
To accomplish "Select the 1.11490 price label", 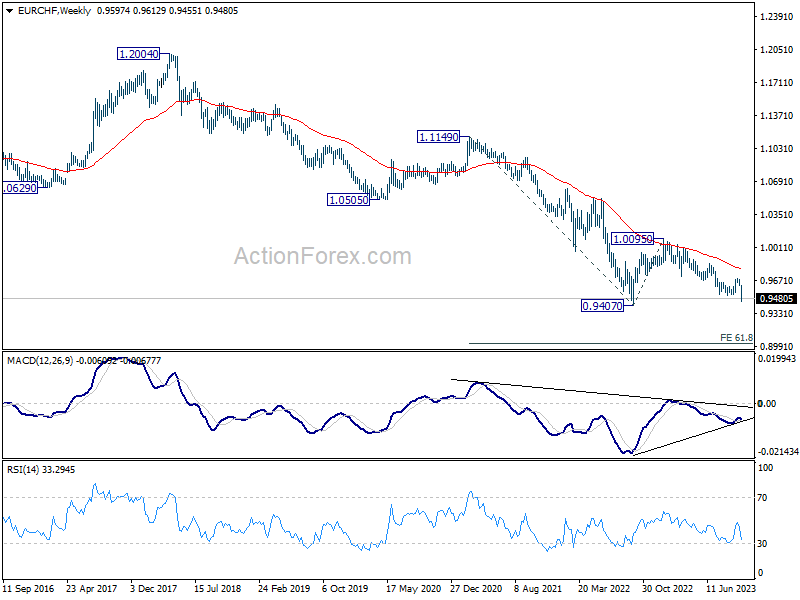I will point(438,137).
